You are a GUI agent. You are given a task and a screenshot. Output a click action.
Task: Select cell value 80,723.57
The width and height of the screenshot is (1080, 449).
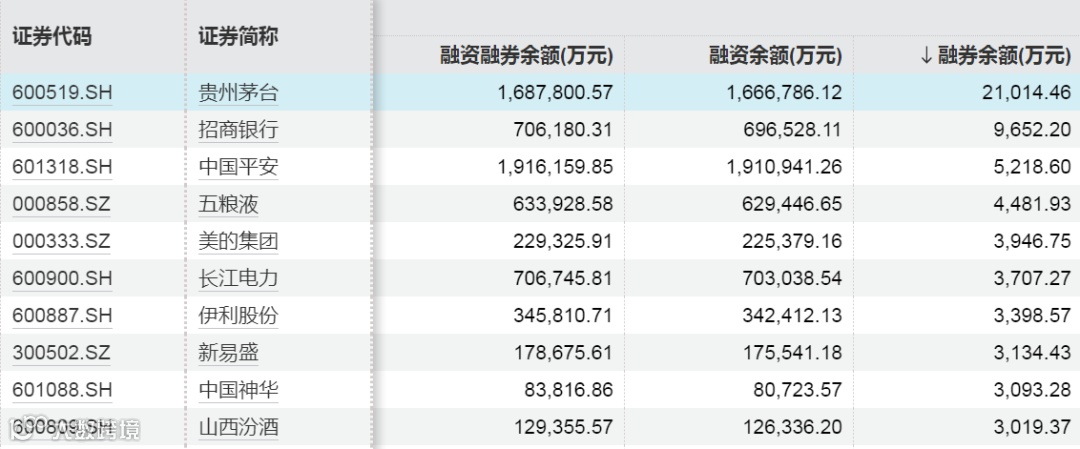tap(796, 390)
